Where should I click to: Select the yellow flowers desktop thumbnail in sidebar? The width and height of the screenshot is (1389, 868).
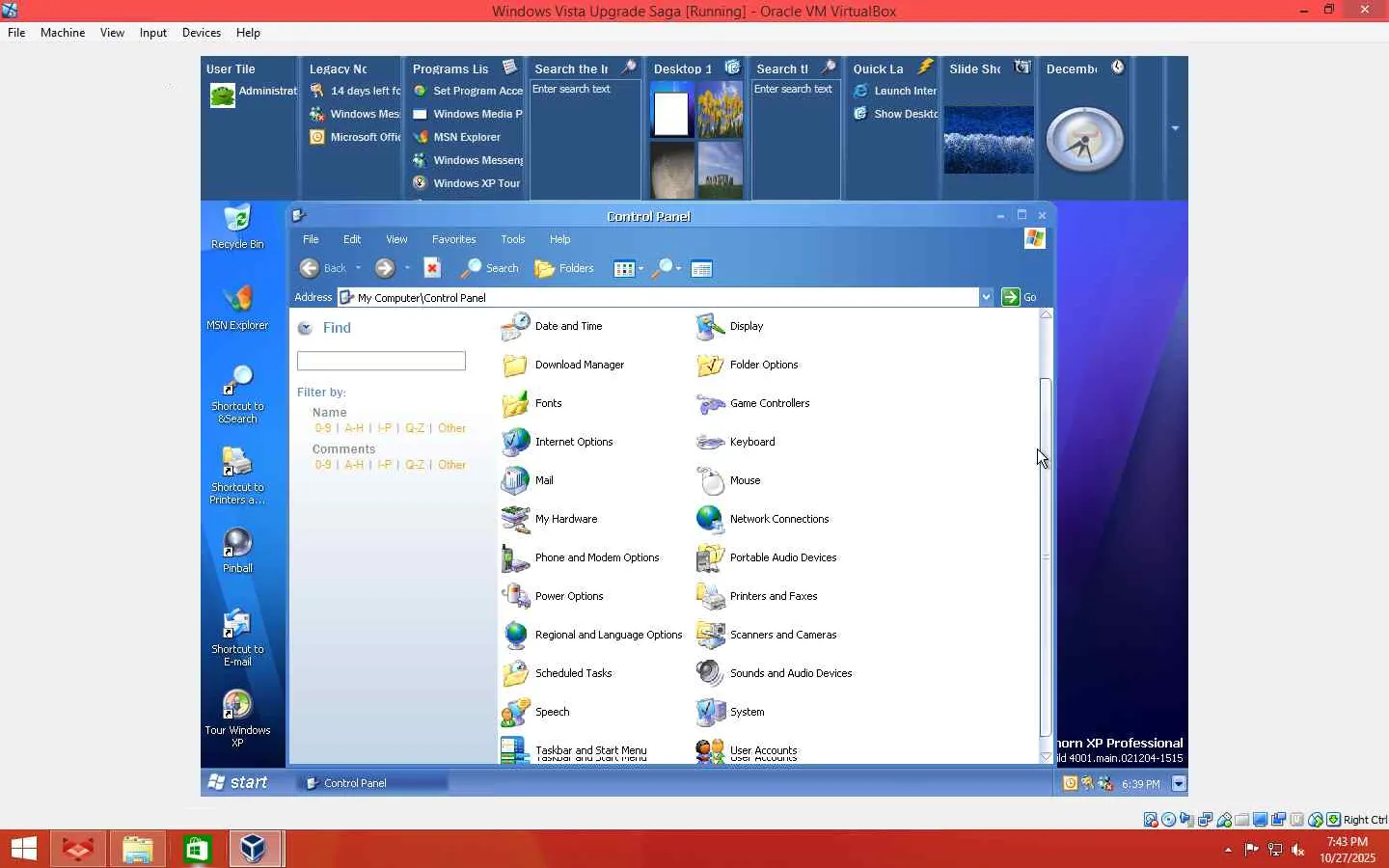point(720,110)
